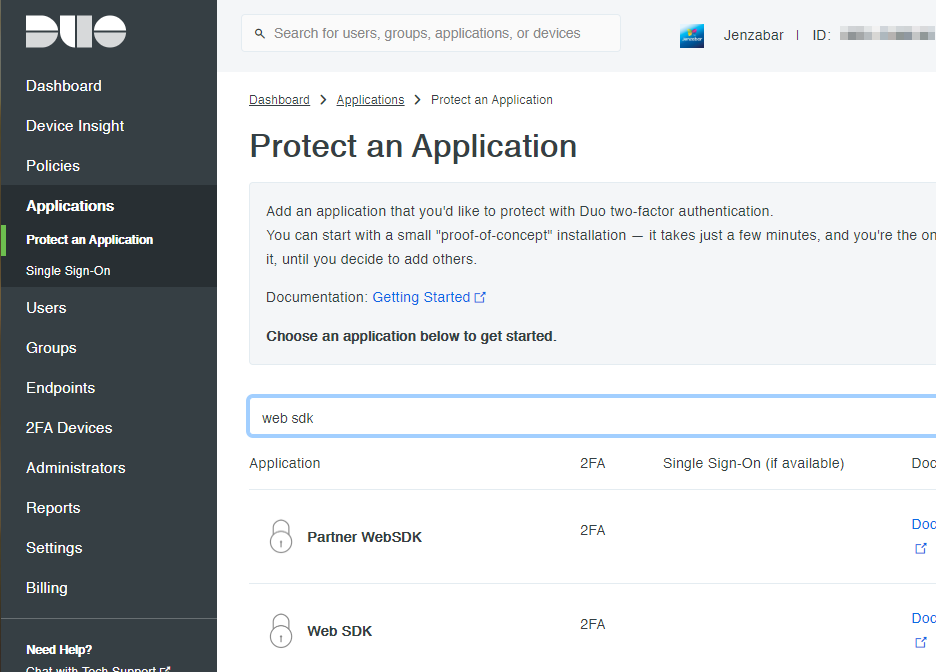The image size is (936, 672).
Task: Select the Web SDK application name
Action: [340, 631]
